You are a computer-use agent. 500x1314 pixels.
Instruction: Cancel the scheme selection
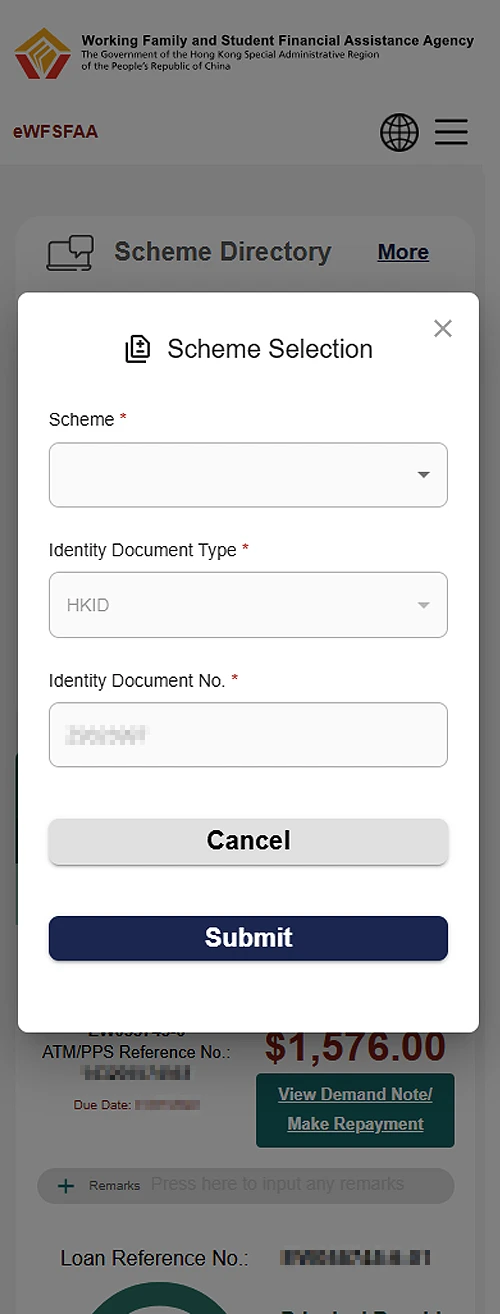pos(248,841)
